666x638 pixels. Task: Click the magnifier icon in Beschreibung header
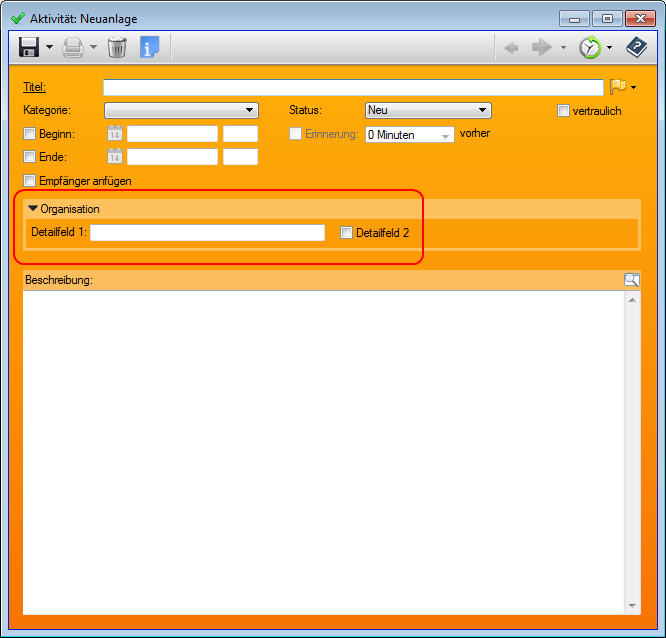[x=631, y=280]
